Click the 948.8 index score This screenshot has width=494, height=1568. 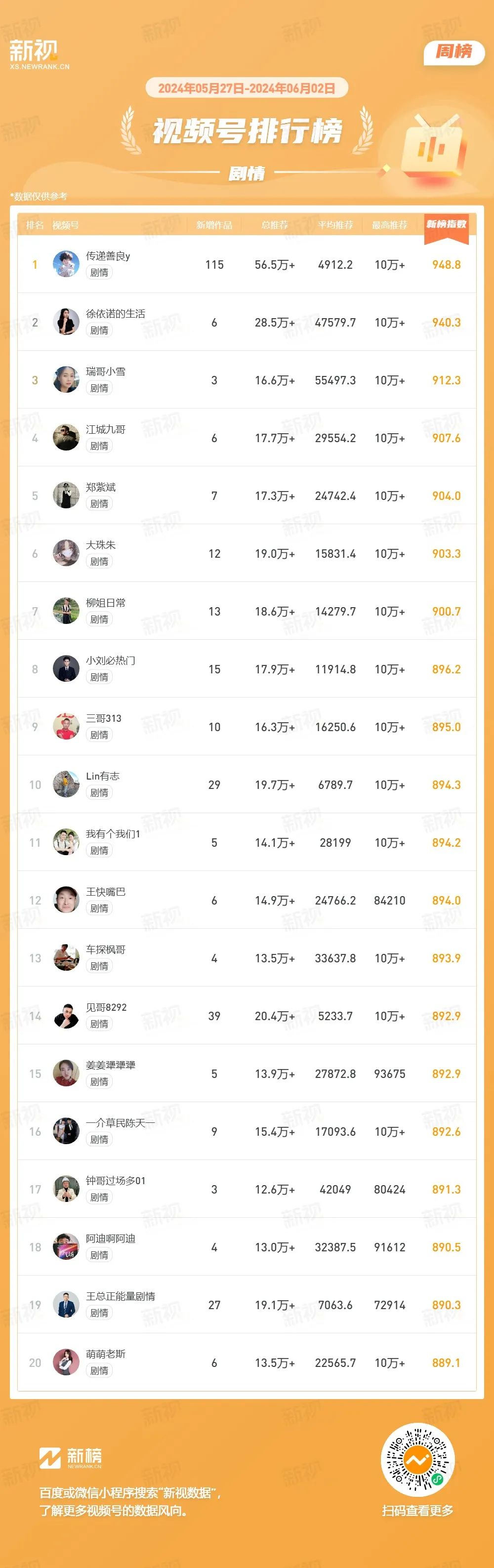447,265
